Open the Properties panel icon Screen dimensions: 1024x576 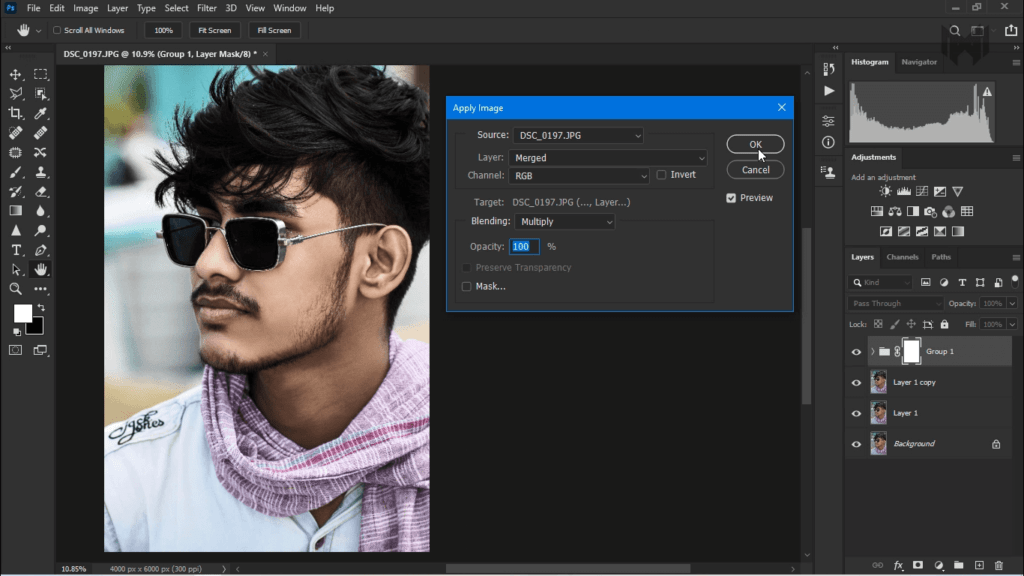tap(828, 121)
